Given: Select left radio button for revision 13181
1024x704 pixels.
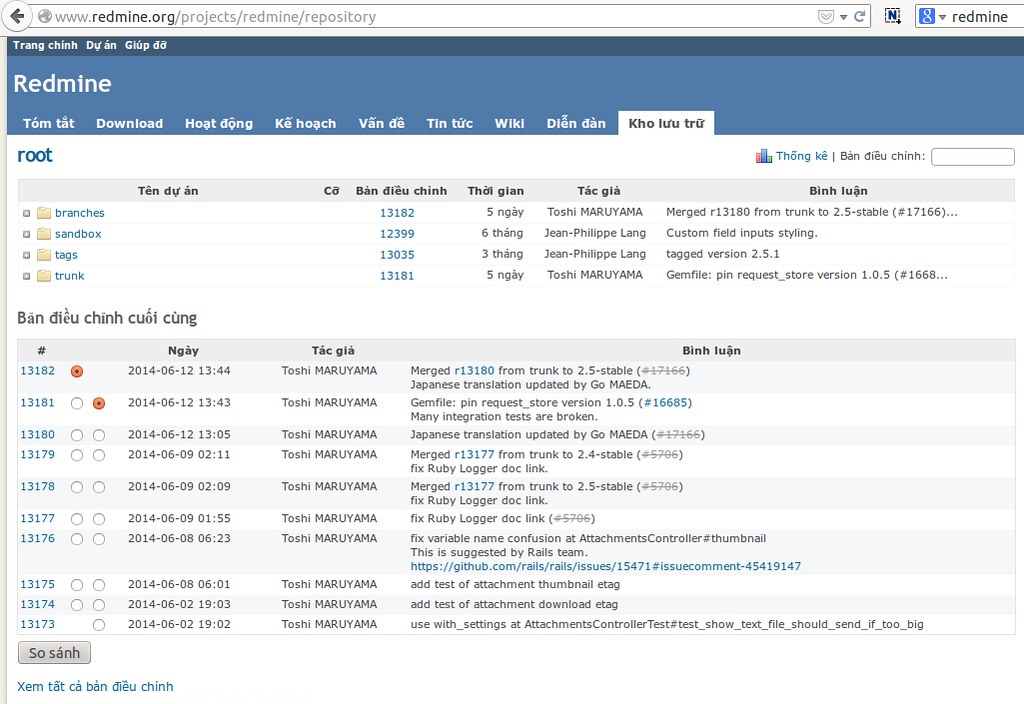Looking at the screenshot, I should click(x=77, y=404).
